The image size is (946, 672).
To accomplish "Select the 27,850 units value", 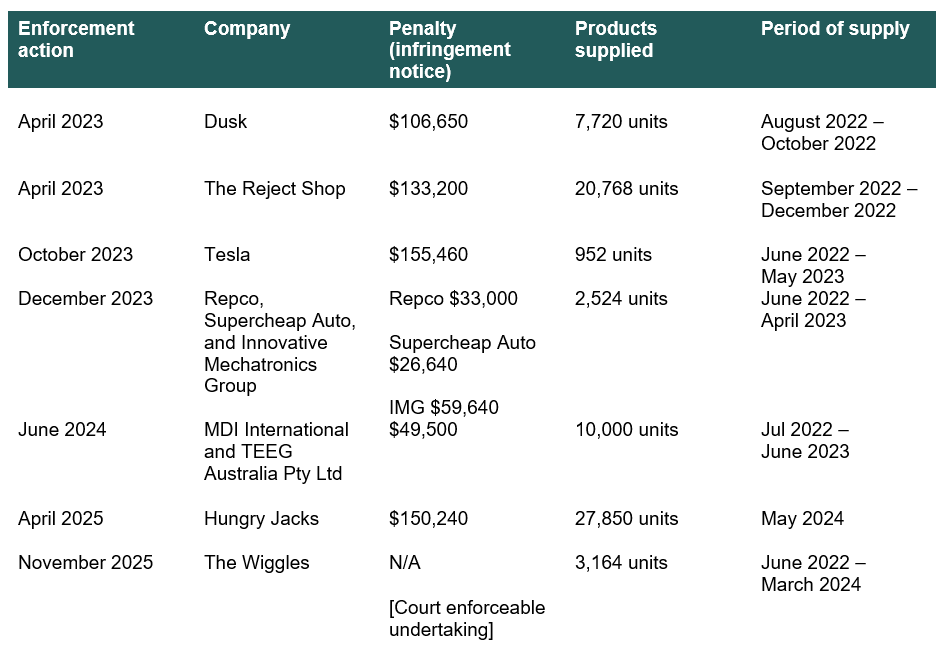I will pos(626,519).
